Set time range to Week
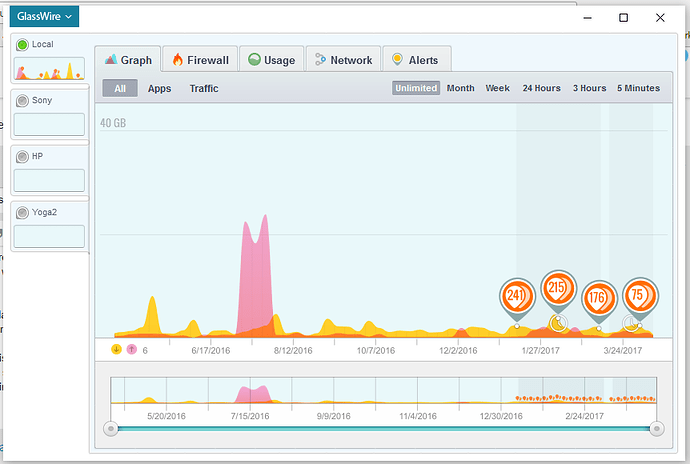The width and height of the screenshot is (690, 464). point(497,88)
